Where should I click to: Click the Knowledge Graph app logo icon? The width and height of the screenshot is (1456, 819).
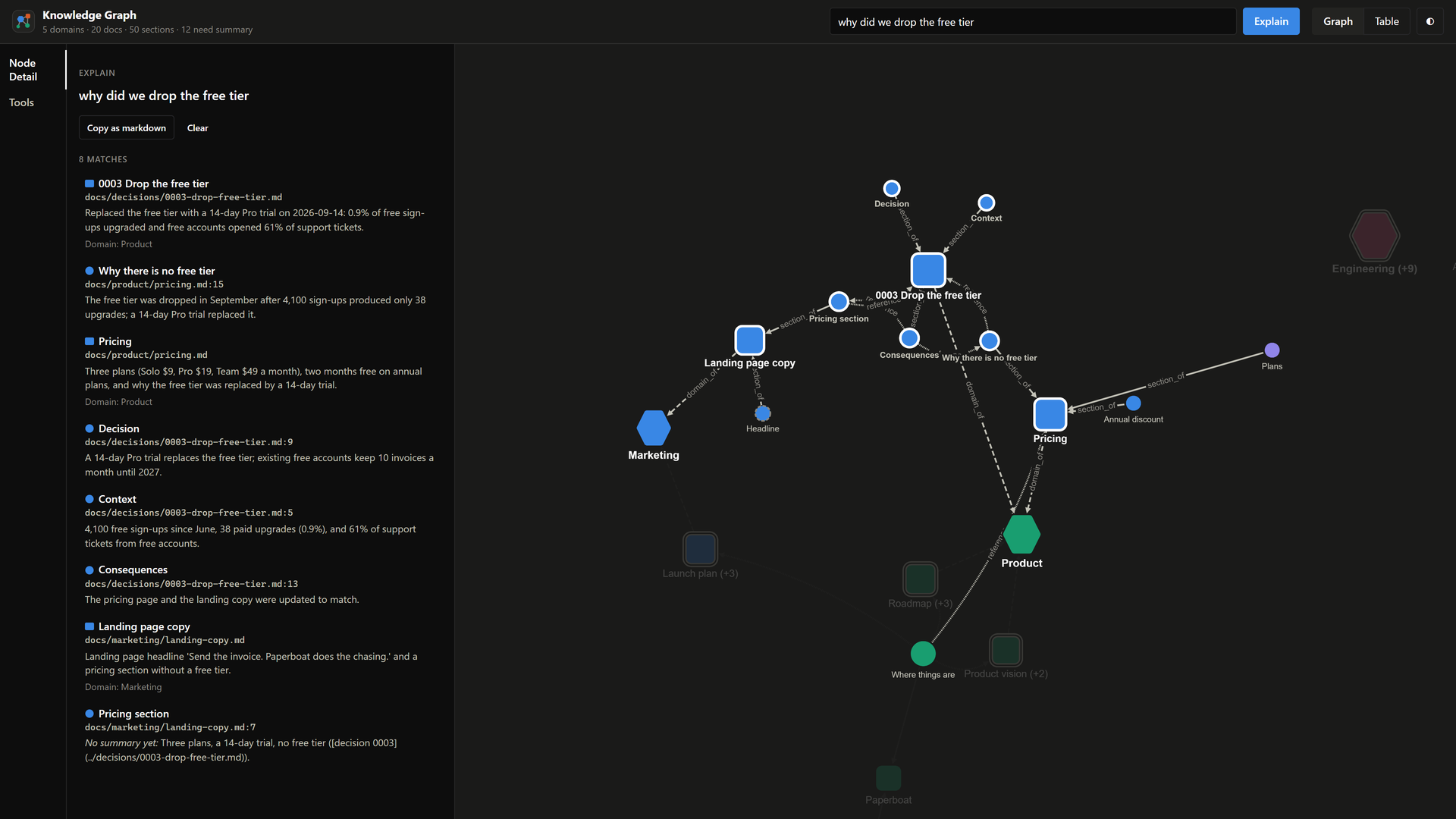pos(24,21)
